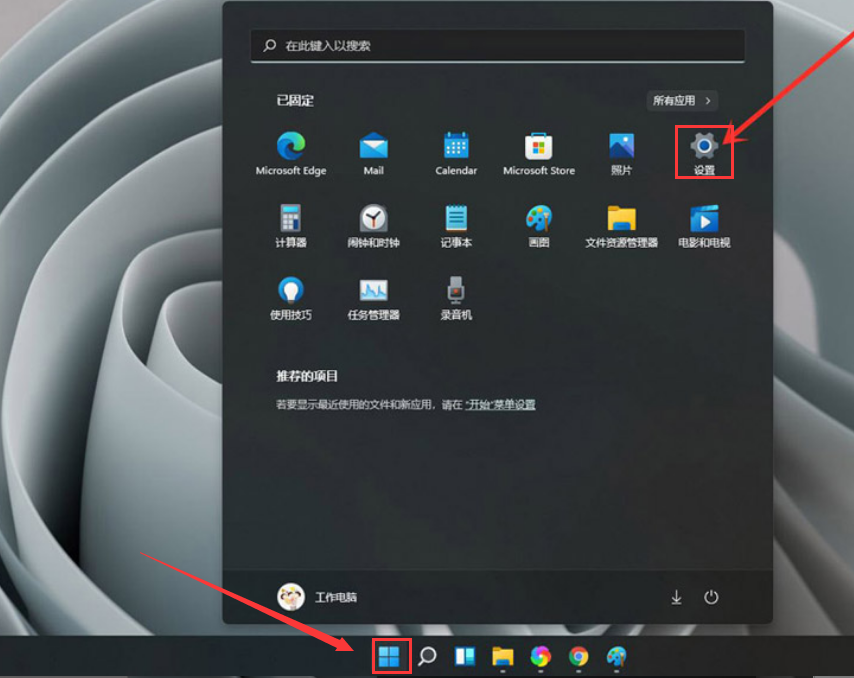Screen dimensions: 854x678
Task: Click the search input field
Action: [x=497, y=45]
